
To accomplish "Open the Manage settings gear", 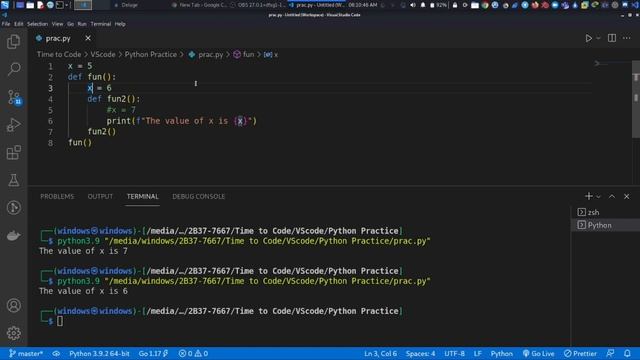I will [x=13, y=333].
